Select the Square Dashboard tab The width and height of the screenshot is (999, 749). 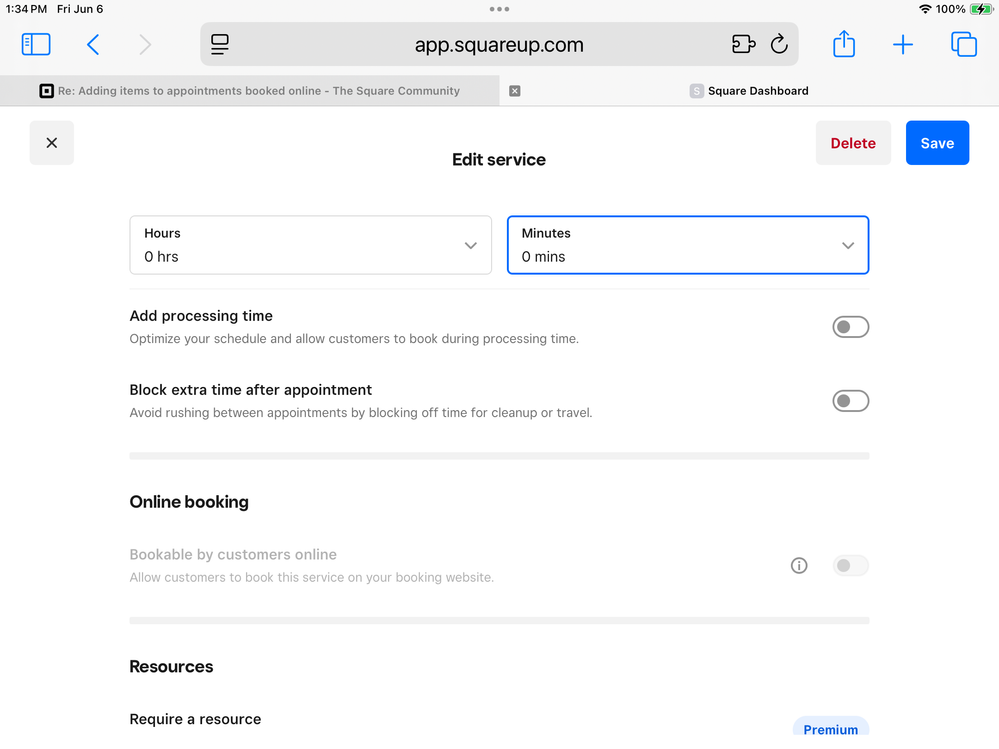tap(757, 91)
